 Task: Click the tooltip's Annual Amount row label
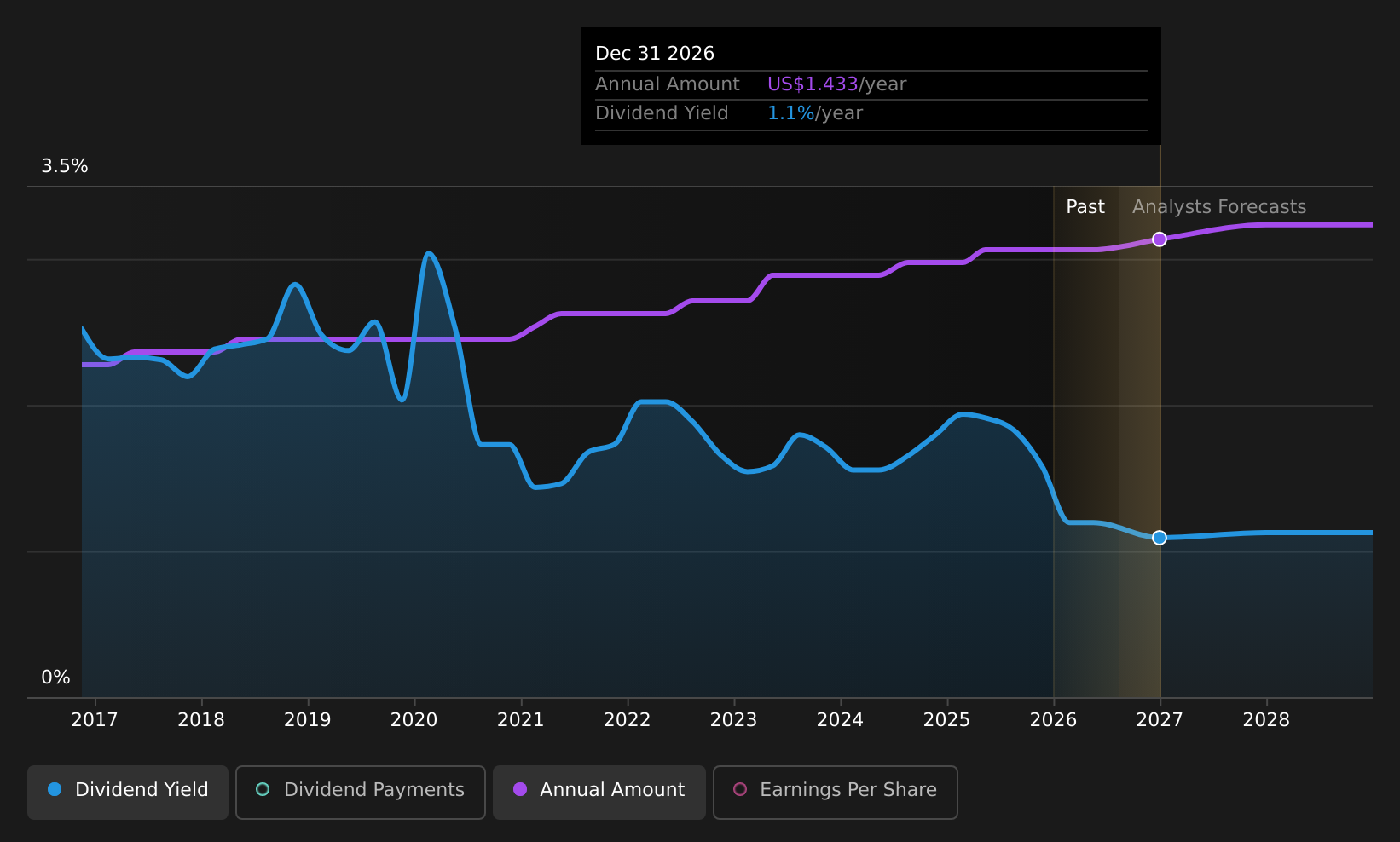[x=668, y=84]
